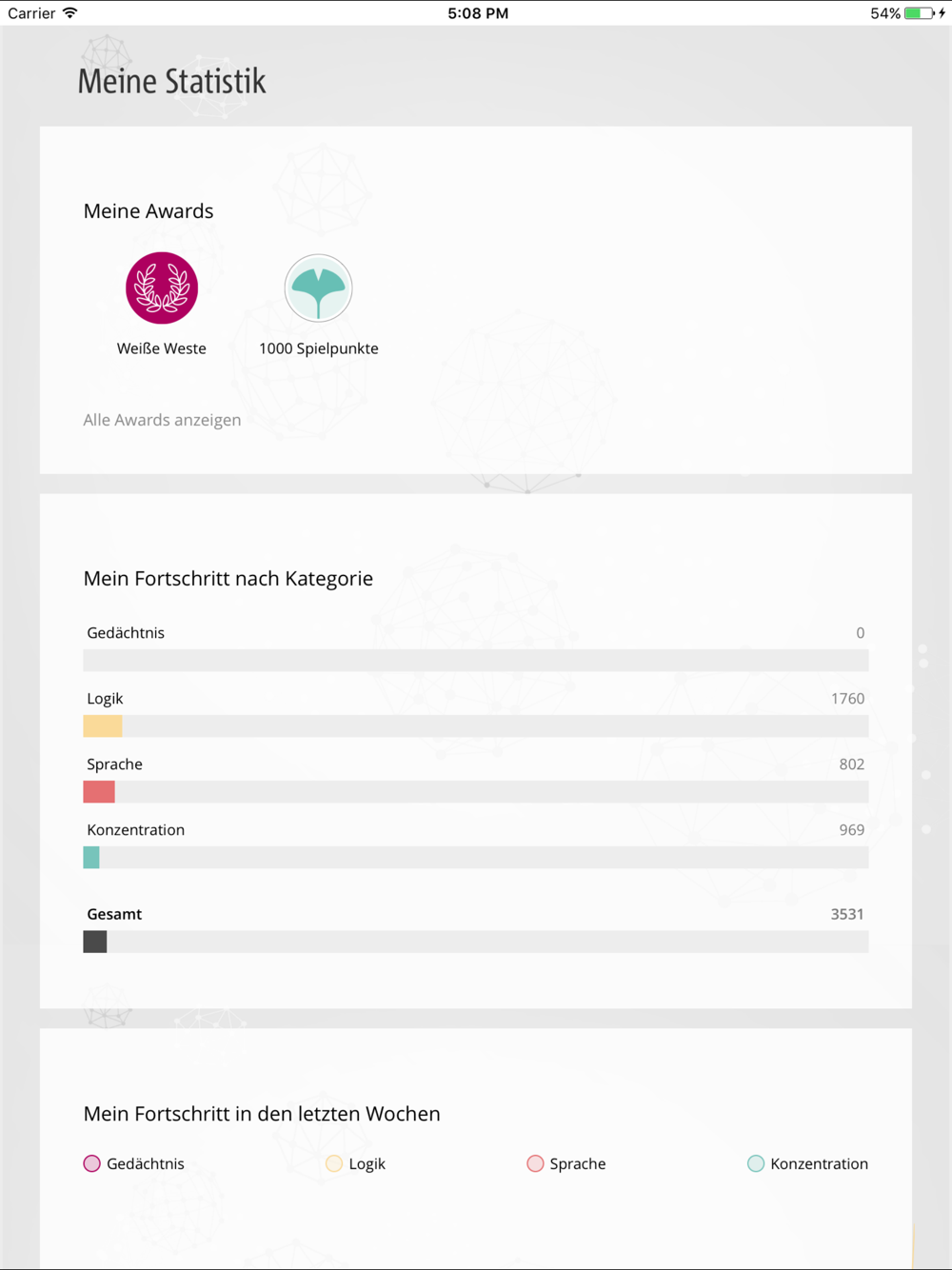Image resolution: width=952 pixels, height=1270 pixels.
Task: Select the Gesamt total score 3531
Action: click(847, 914)
